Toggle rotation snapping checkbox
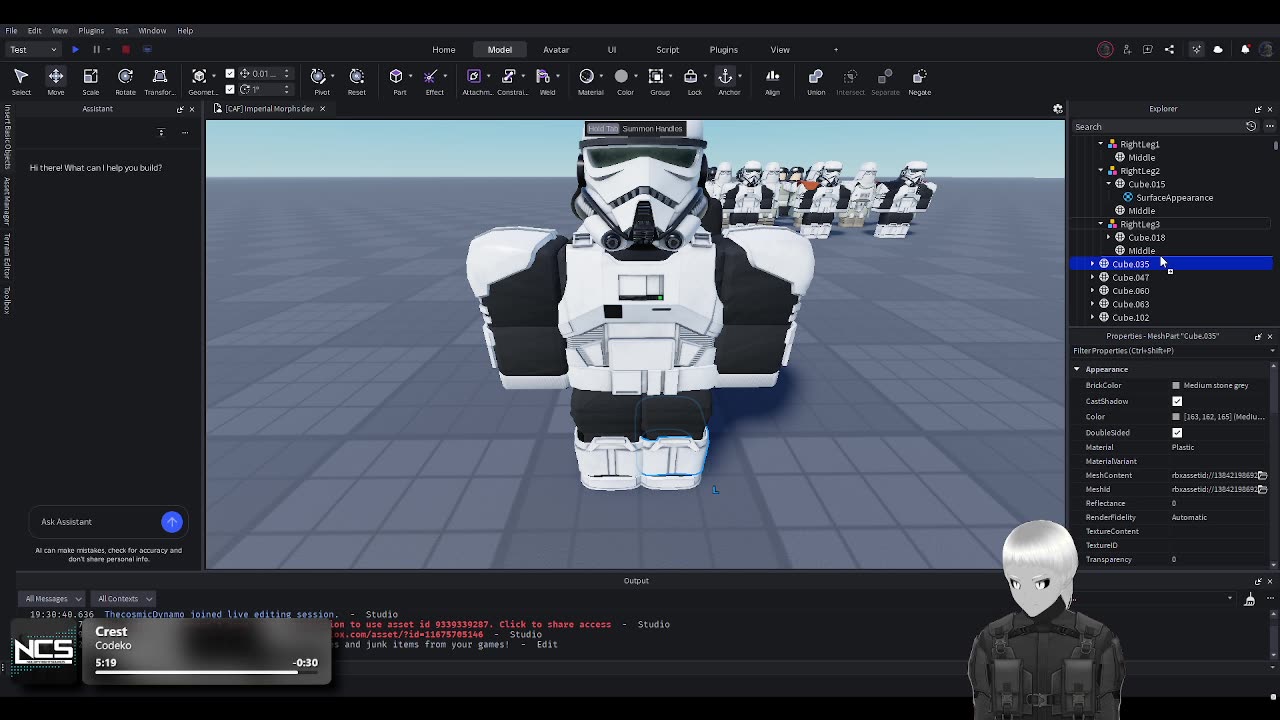Viewport: 1280px width, 720px height. point(230,89)
